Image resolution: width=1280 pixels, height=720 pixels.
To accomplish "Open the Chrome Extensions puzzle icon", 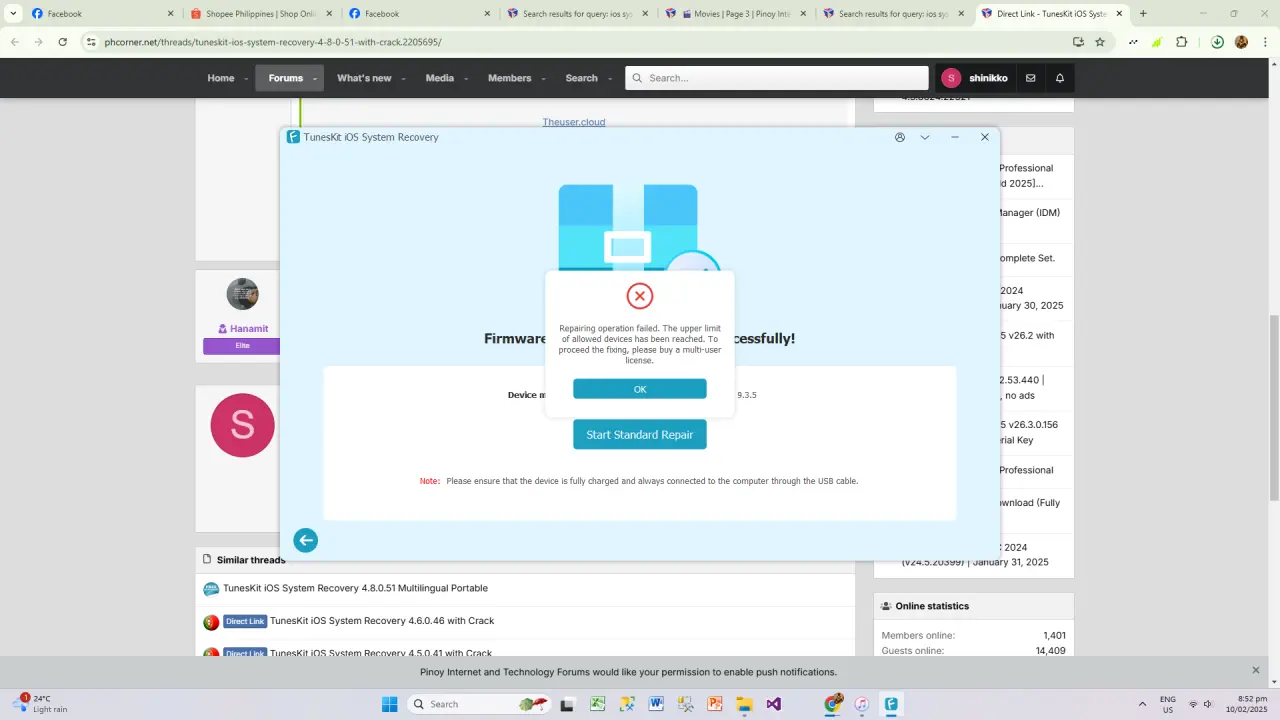I will tap(1182, 42).
